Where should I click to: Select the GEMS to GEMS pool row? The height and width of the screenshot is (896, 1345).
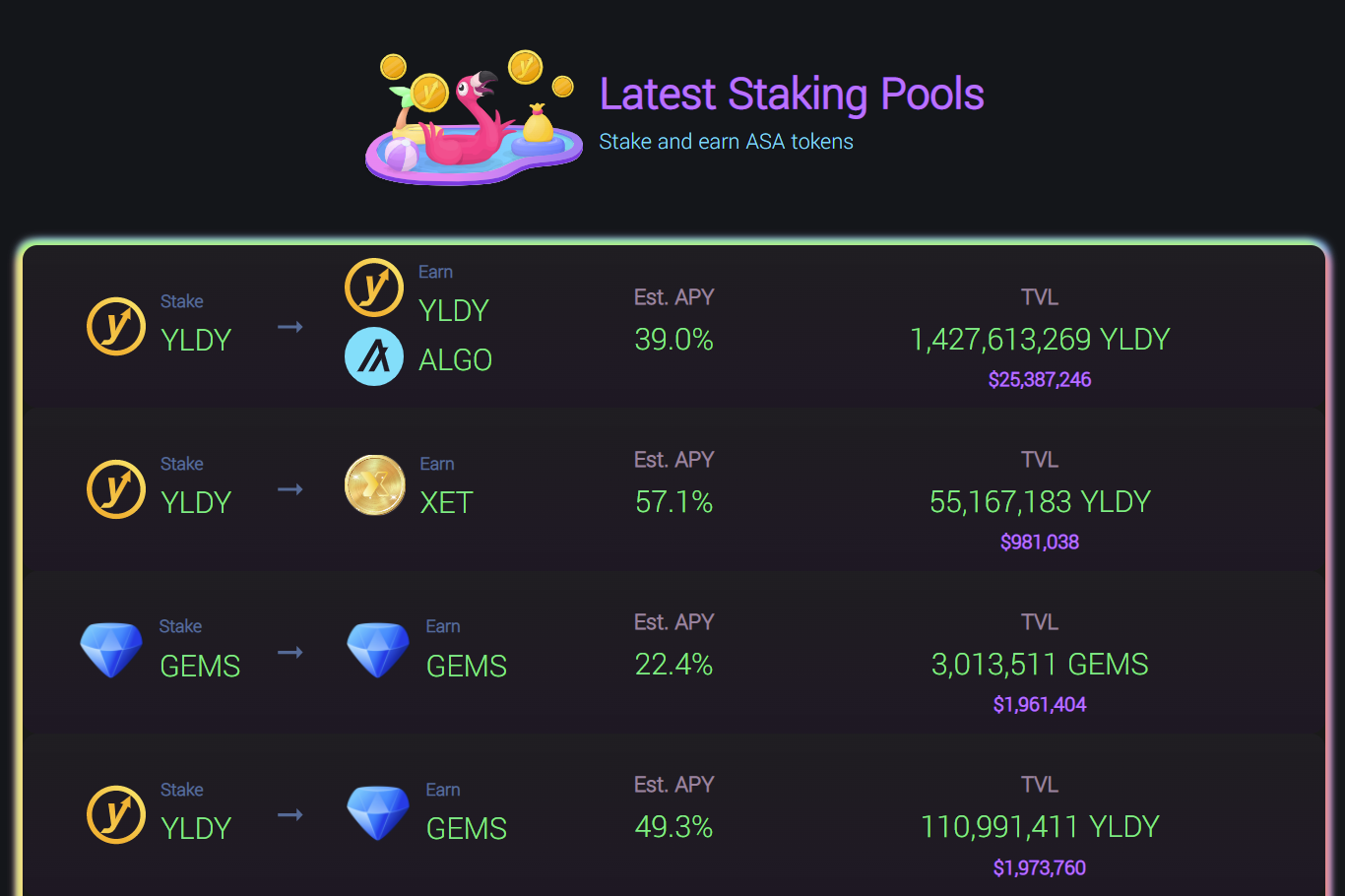[x=672, y=651]
